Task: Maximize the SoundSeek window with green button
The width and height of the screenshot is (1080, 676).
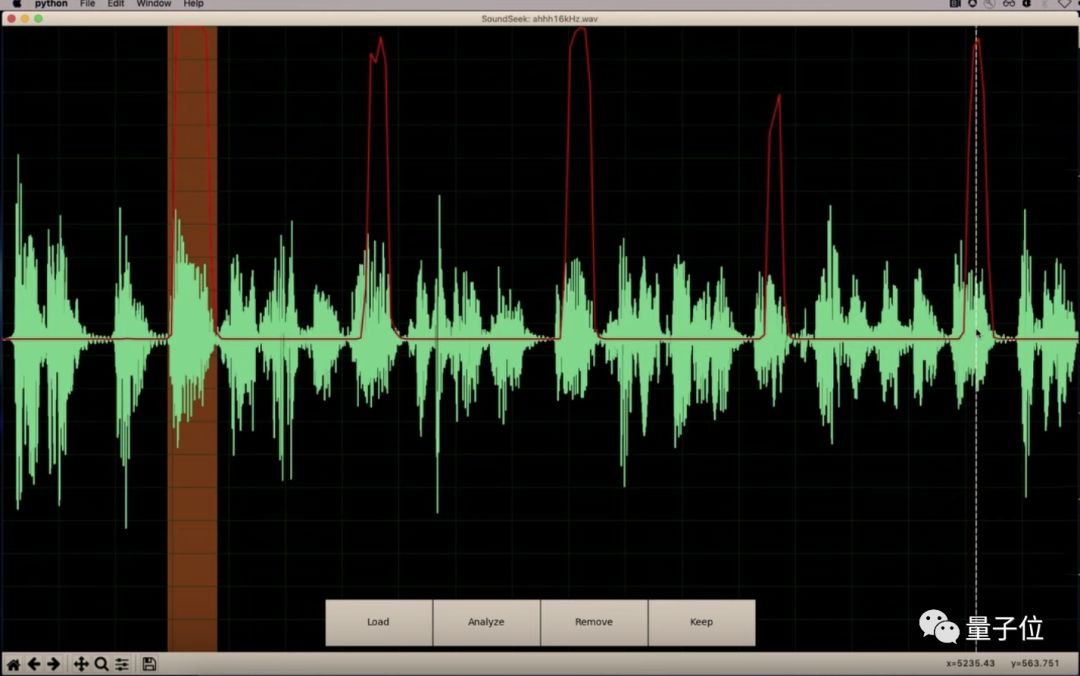Action: pyautogui.click(x=39, y=19)
